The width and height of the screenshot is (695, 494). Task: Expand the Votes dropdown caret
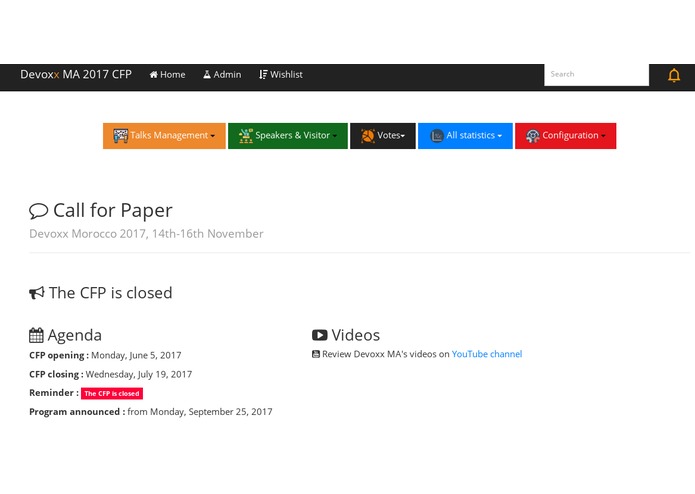pos(403,136)
